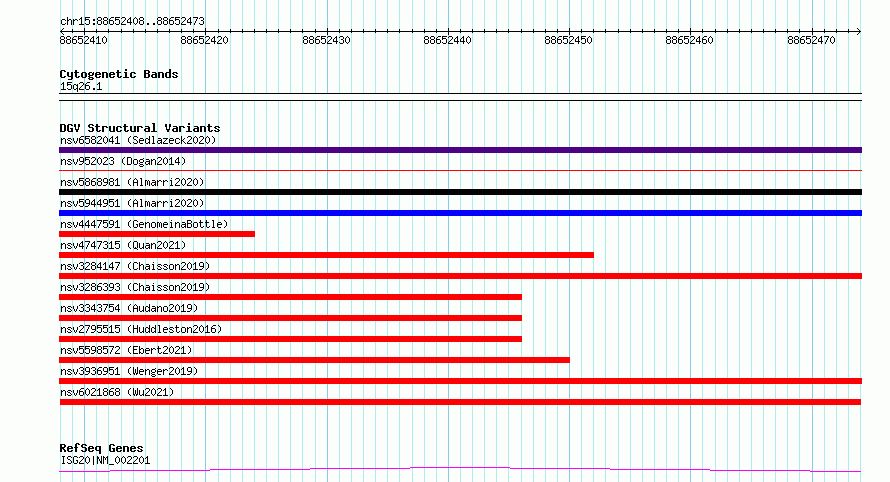Open the ISG20|NM_002201 gene label
The height and width of the screenshot is (482, 890).
(x=105, y=460)
